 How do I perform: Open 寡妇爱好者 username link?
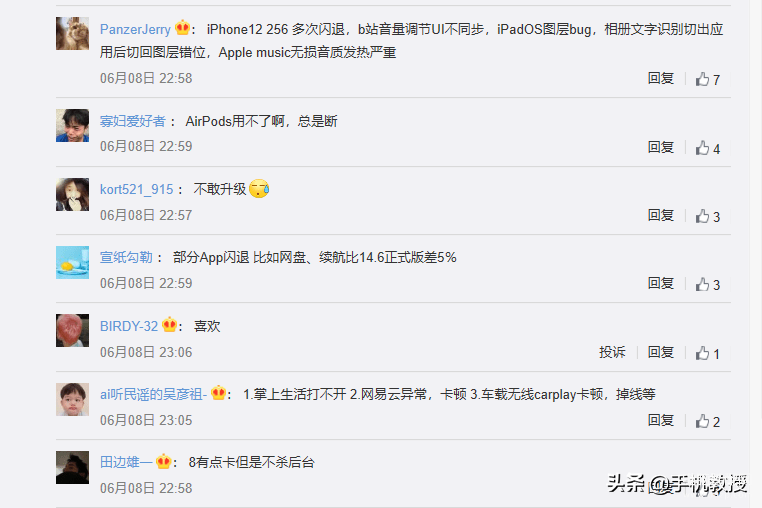click(133, 121)
